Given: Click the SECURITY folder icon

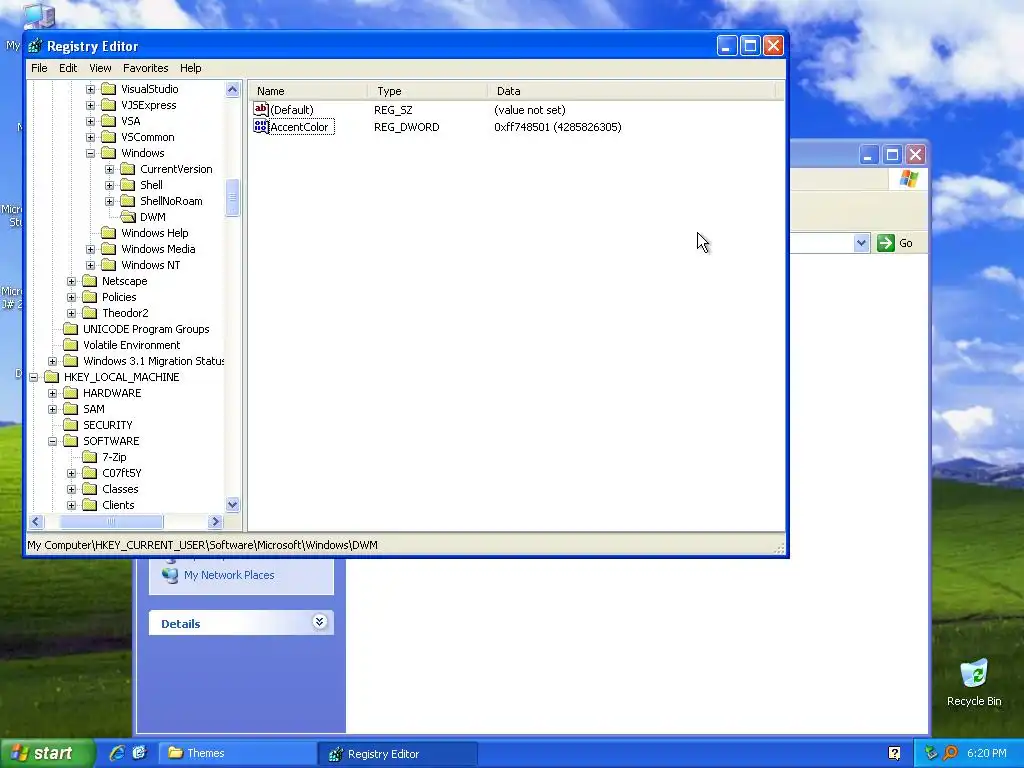Looking at the screenshot, I should tap(71, 425).
